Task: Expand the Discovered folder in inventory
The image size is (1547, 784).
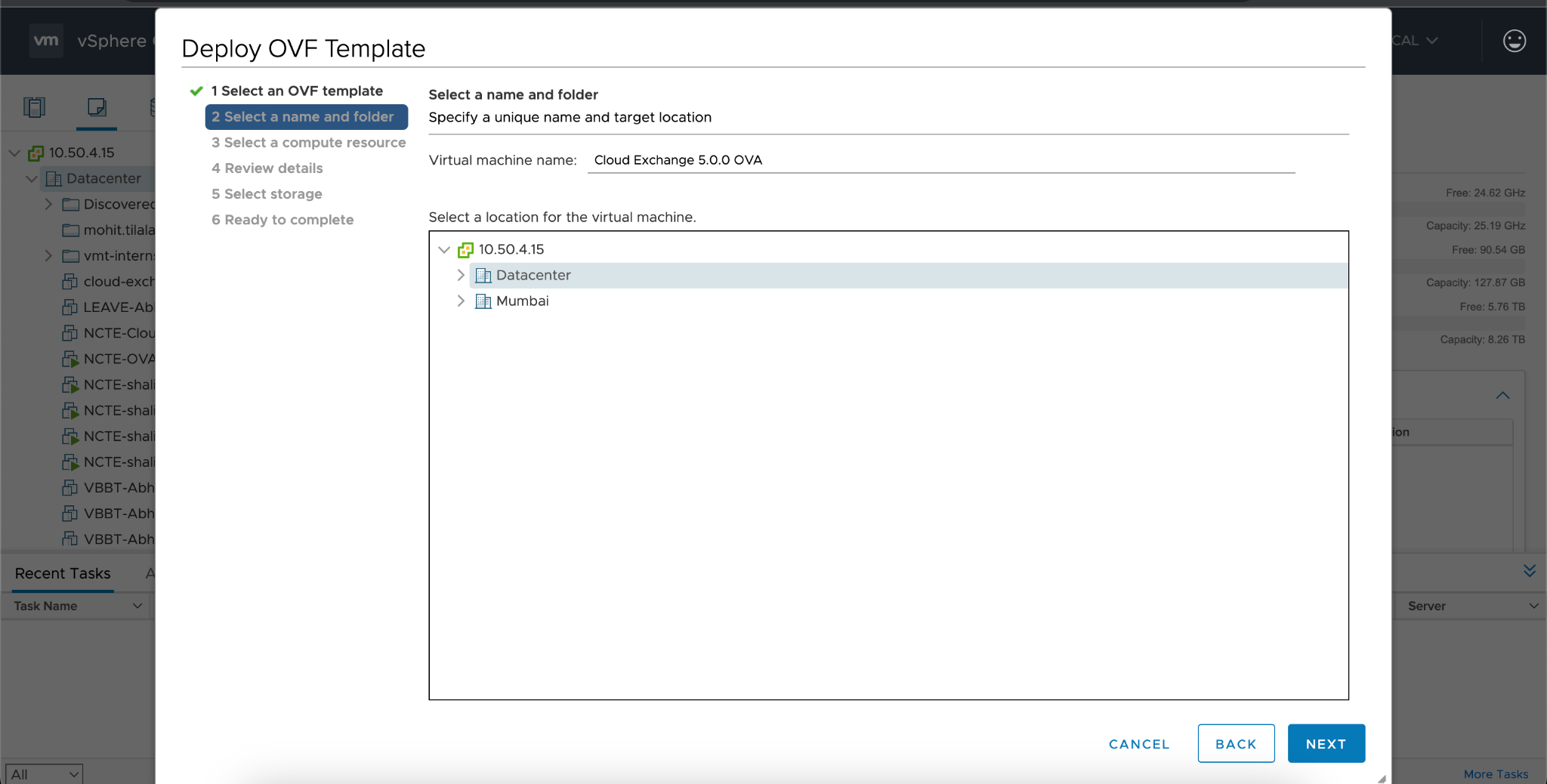Action: pos(48,204)
